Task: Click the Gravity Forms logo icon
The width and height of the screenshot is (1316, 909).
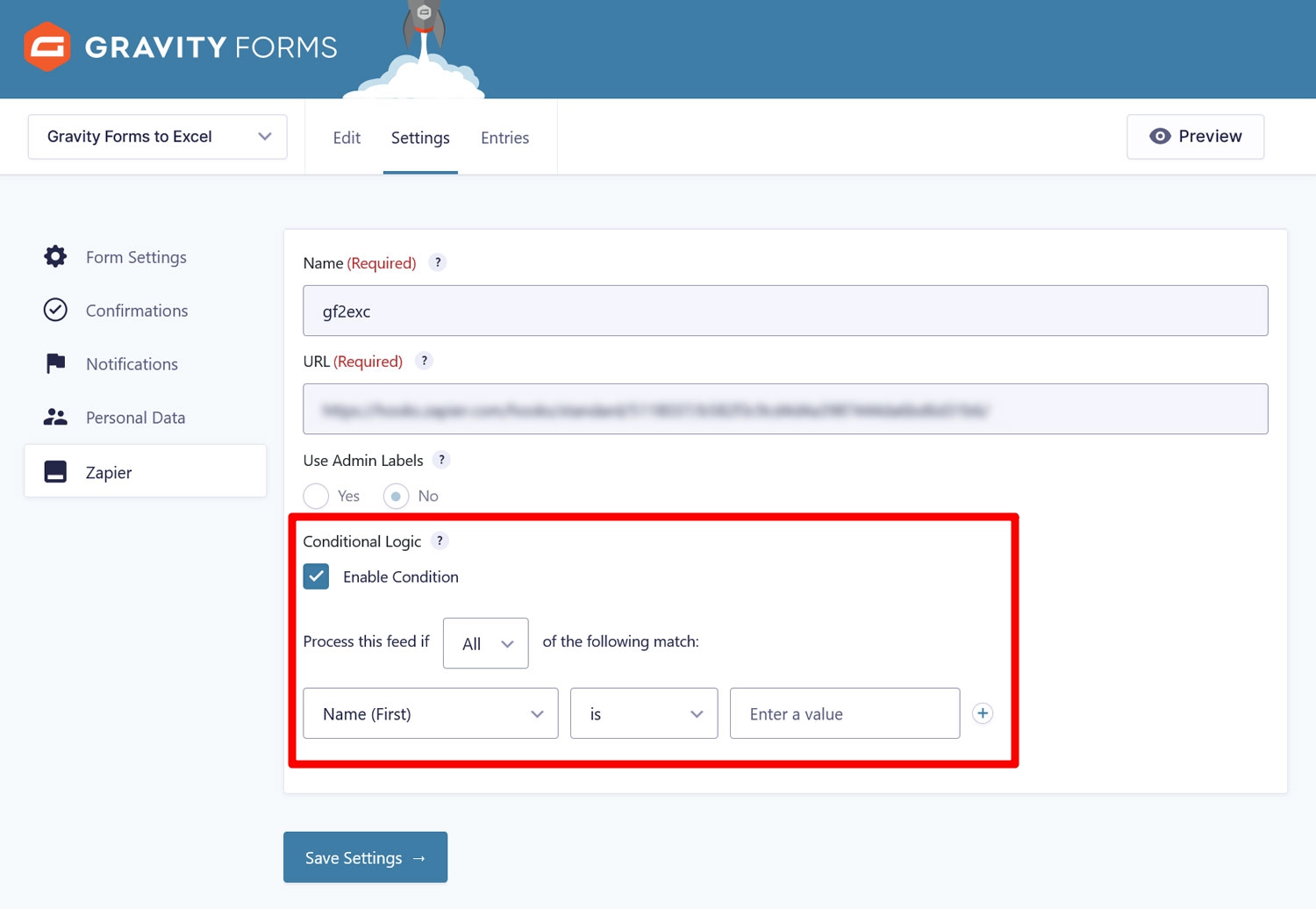Action: (x=46, y=47)
